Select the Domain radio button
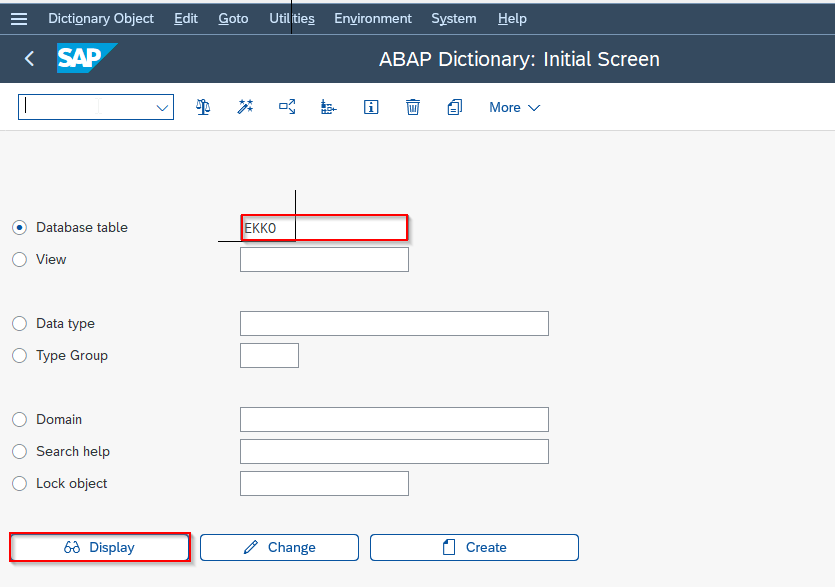Screen dimensions: 835x587 pos(18,419)
